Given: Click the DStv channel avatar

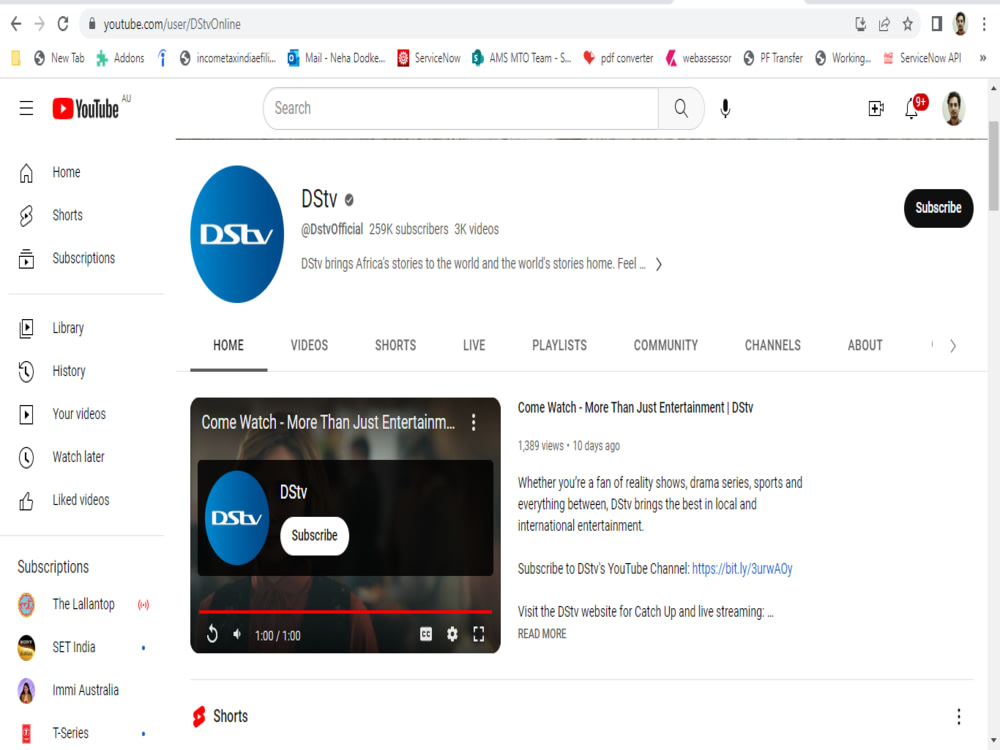Looking at the screenshot, I should 237,234.
